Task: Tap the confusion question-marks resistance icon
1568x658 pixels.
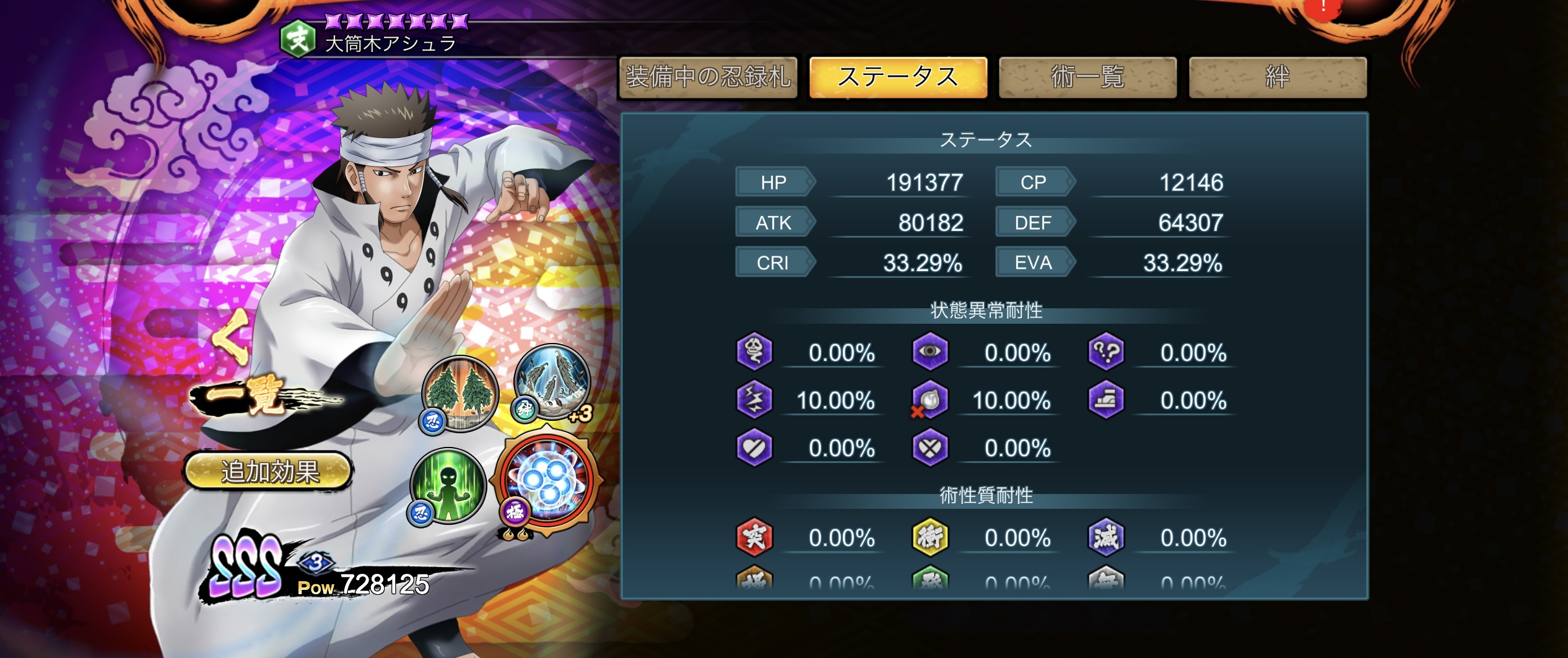Action: (1106, 352)
